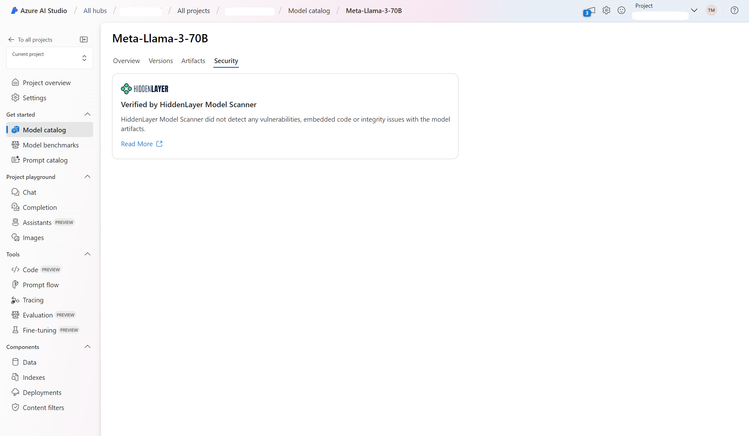Collapse the Get started section

(87, 114)
